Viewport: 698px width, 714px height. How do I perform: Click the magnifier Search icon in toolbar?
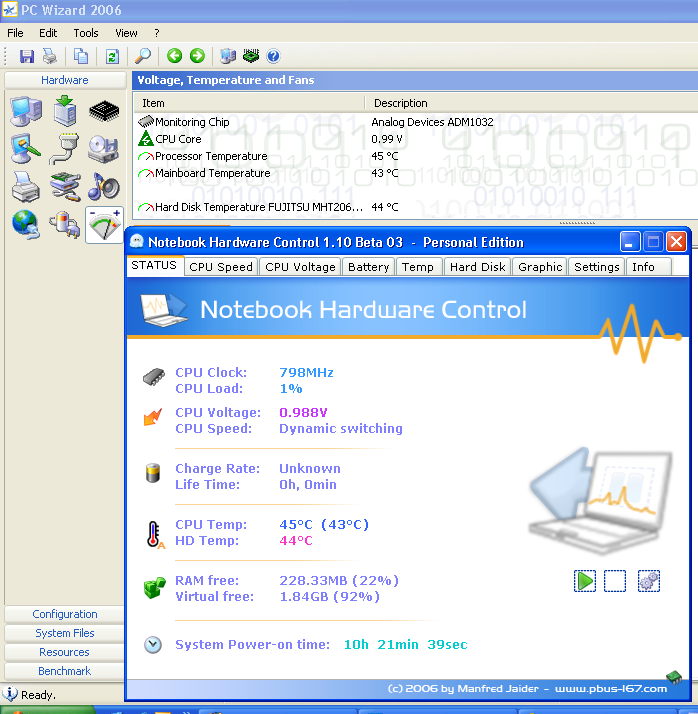pos(143,56)
